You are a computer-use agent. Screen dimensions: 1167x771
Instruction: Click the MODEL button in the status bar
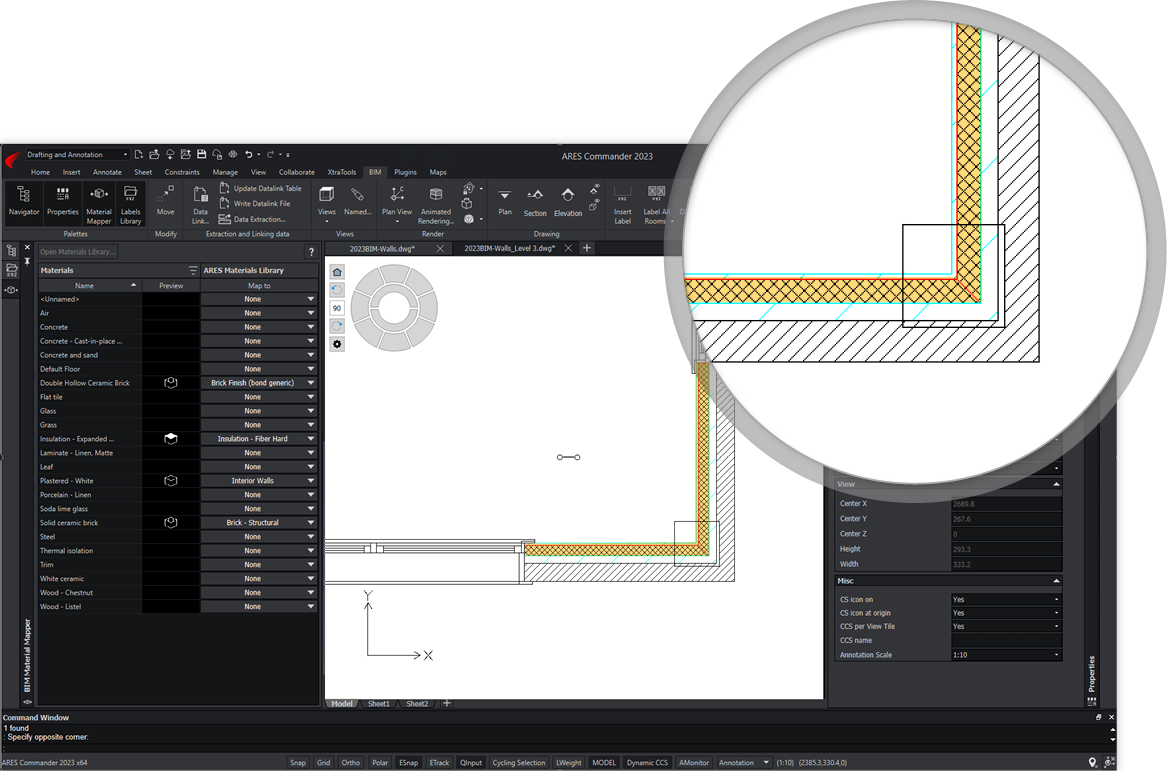point(604,762)
